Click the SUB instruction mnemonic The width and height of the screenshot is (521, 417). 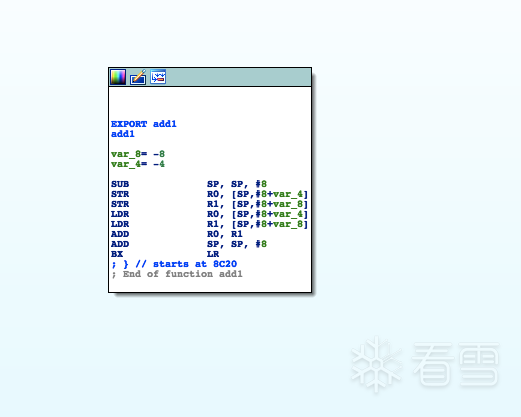pos(120,184)
